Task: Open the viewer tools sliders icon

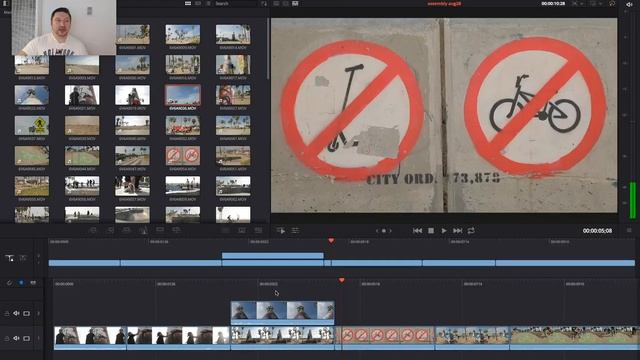Action: [x=295, y=231]
